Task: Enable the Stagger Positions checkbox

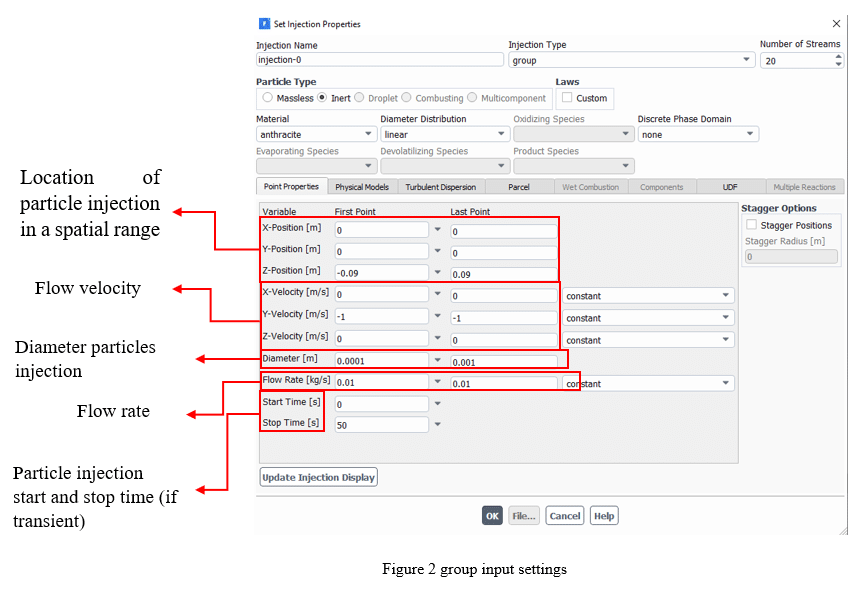Action: point(751,226)
